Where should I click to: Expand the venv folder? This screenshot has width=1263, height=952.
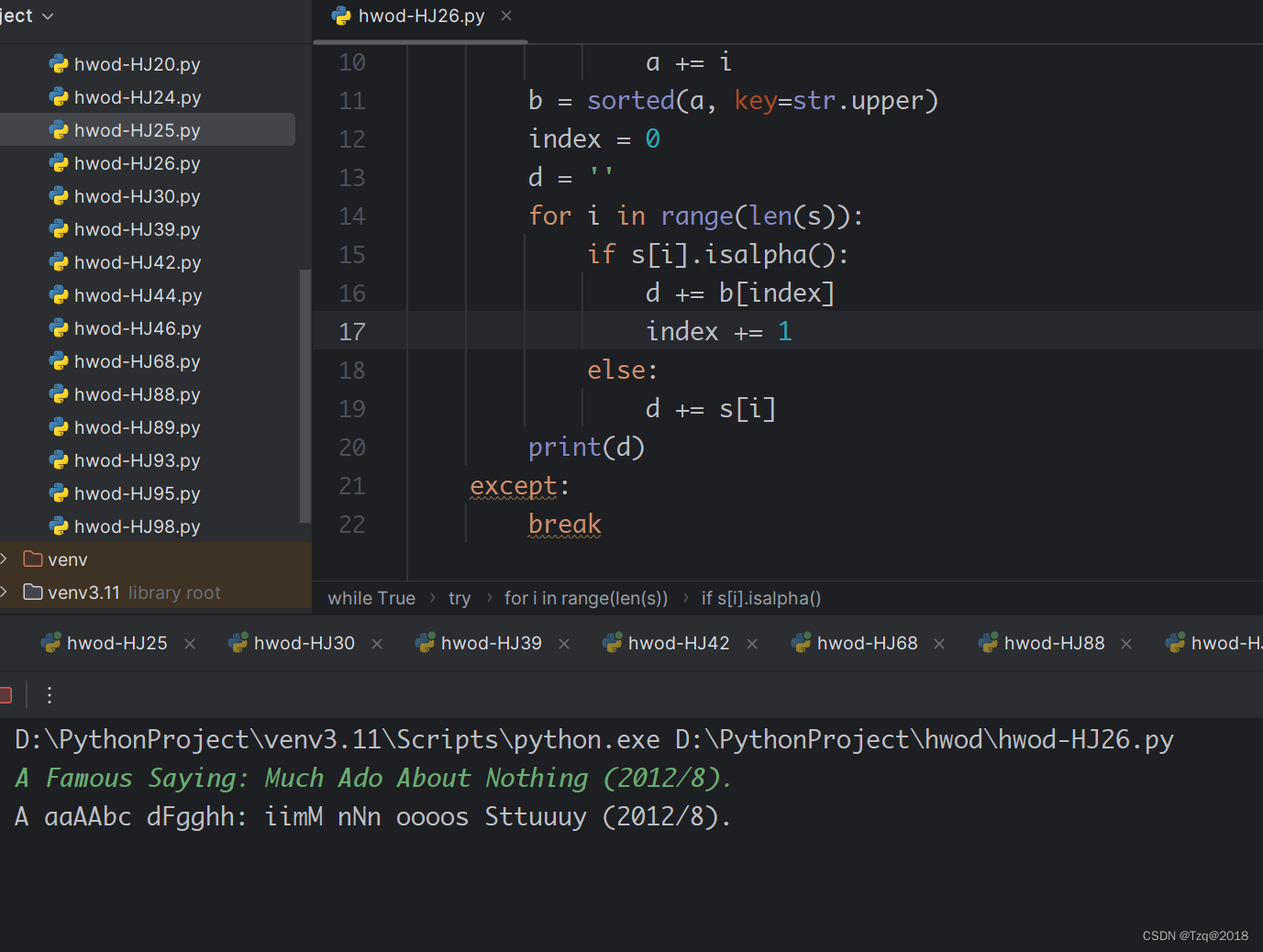point(4,559)
